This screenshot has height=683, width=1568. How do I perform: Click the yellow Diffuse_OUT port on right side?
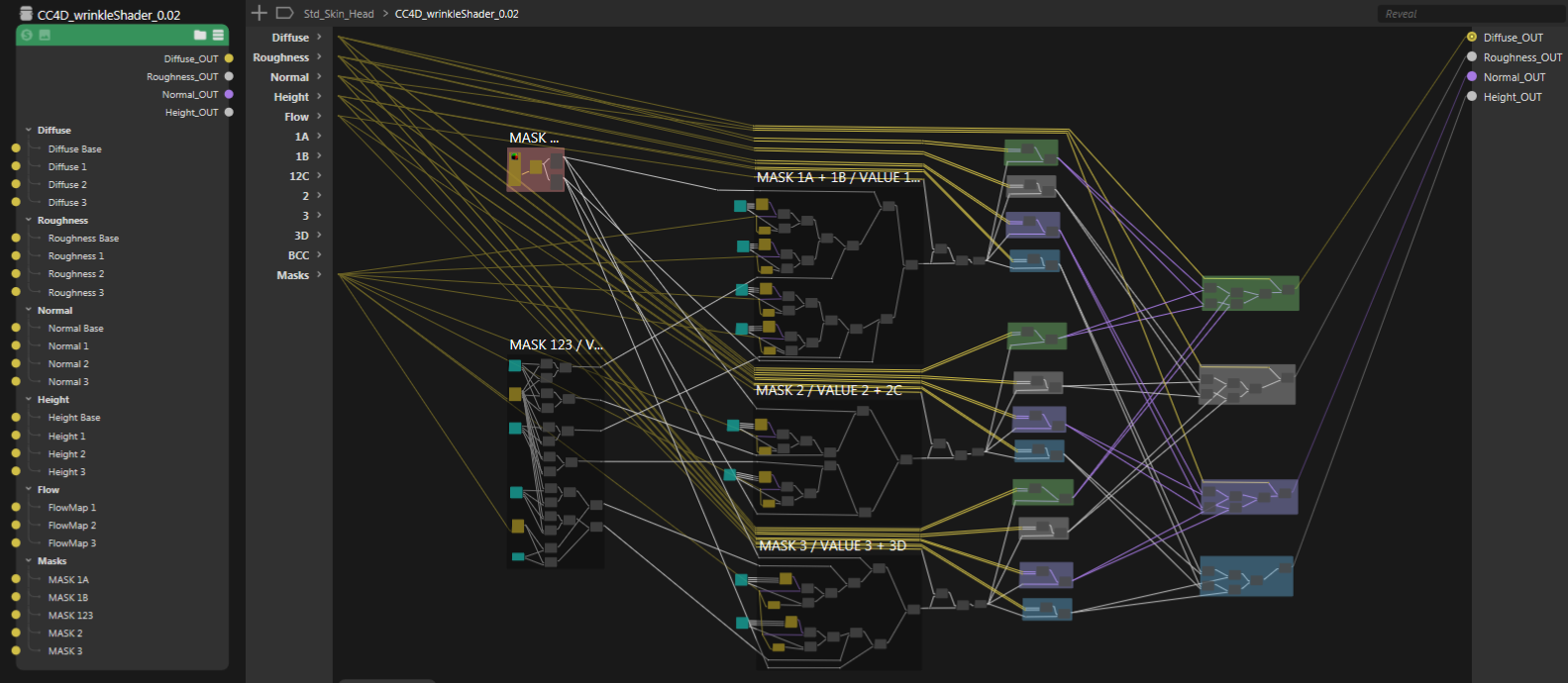pyautogui.click(x=1472, y=37)
